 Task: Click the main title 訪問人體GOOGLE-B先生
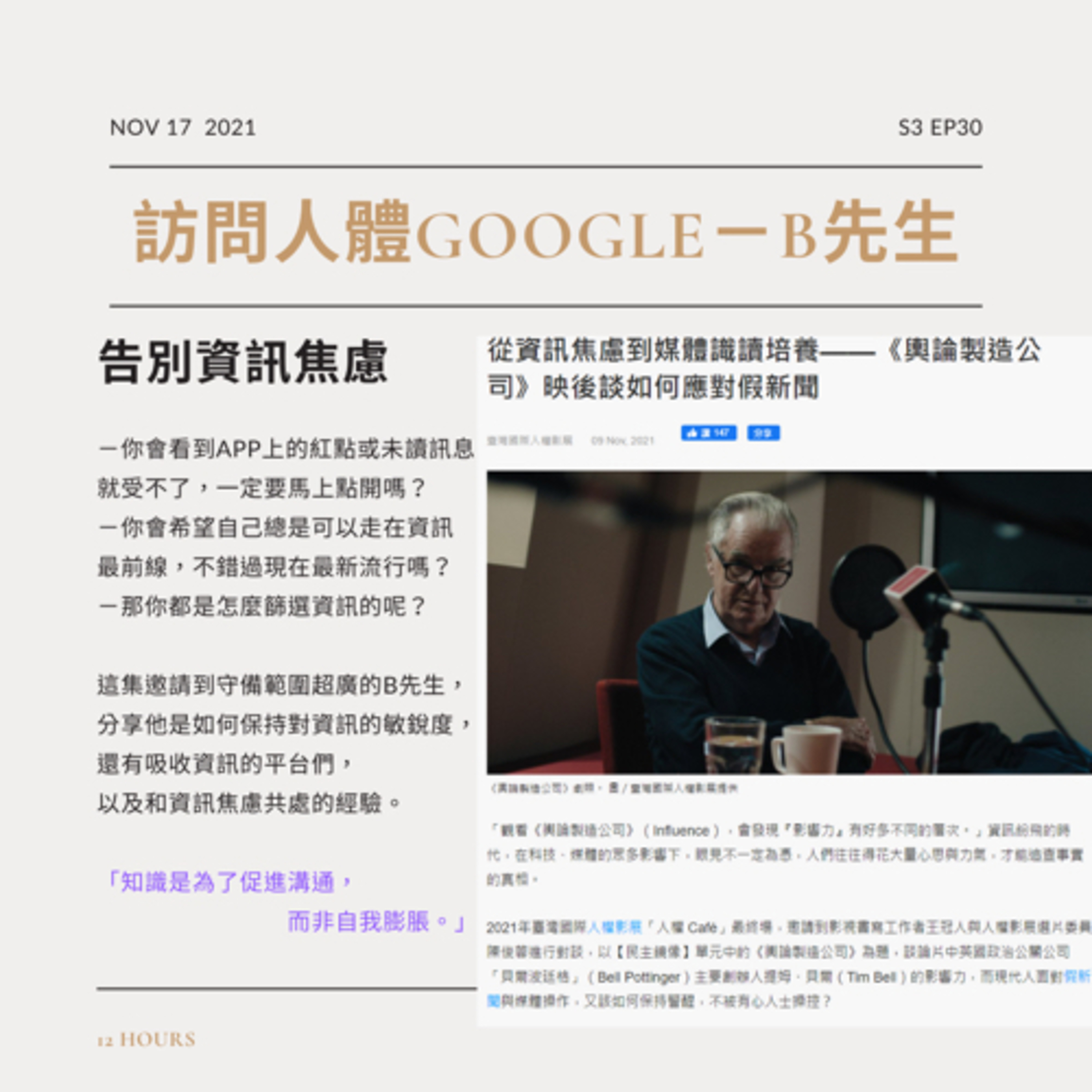click(x=545, y=233)
